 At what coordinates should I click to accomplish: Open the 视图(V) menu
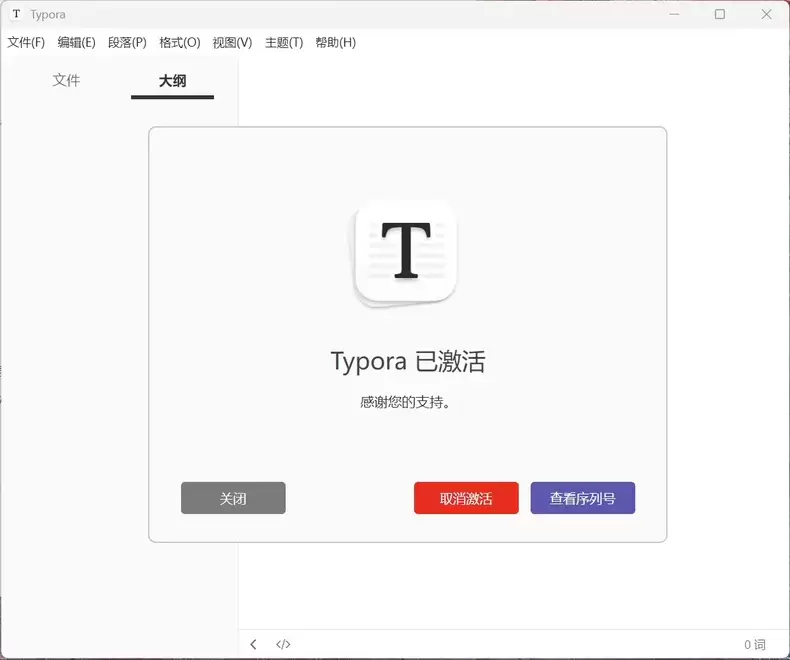(232, 42)
